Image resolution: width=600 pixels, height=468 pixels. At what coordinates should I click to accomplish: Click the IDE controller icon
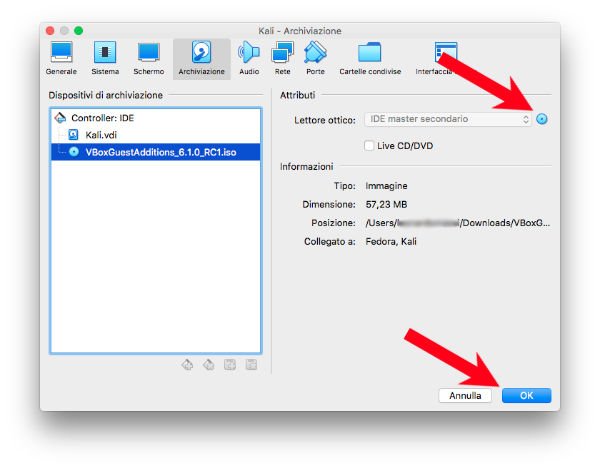tap(60, 117)
